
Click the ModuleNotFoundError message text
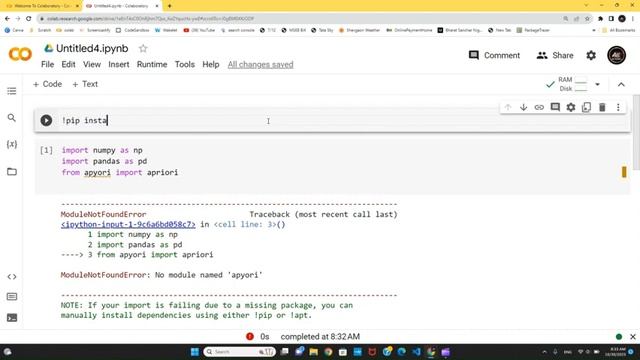tap(161, 275)
